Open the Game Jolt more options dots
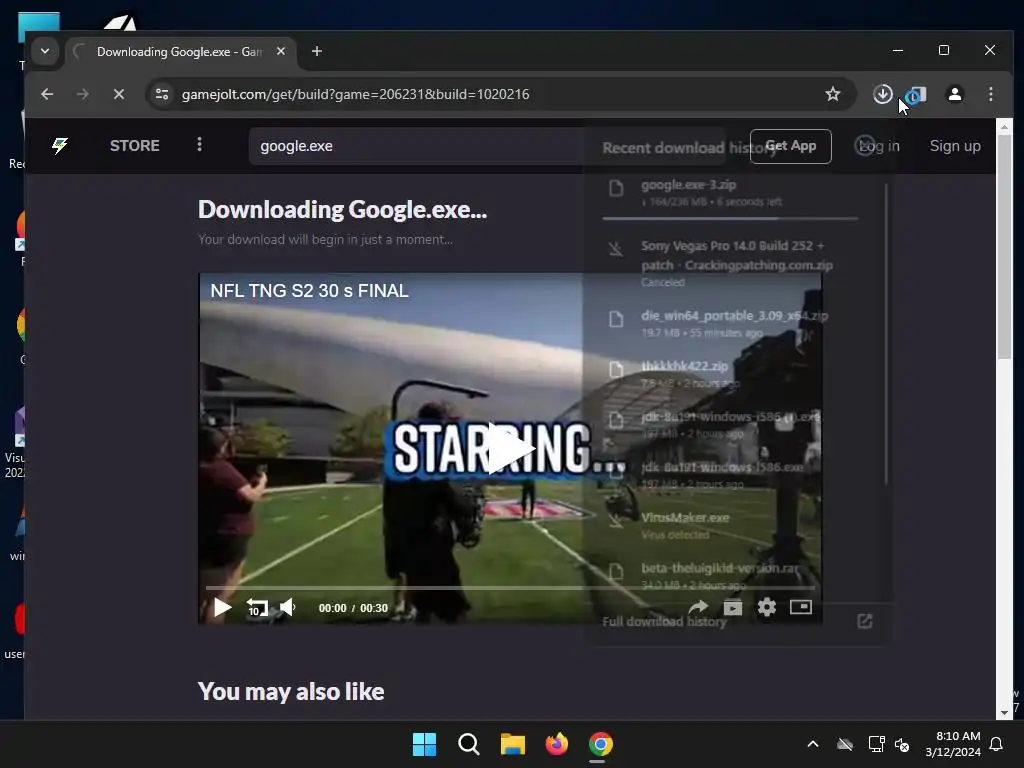 click(x=199, y=144)
